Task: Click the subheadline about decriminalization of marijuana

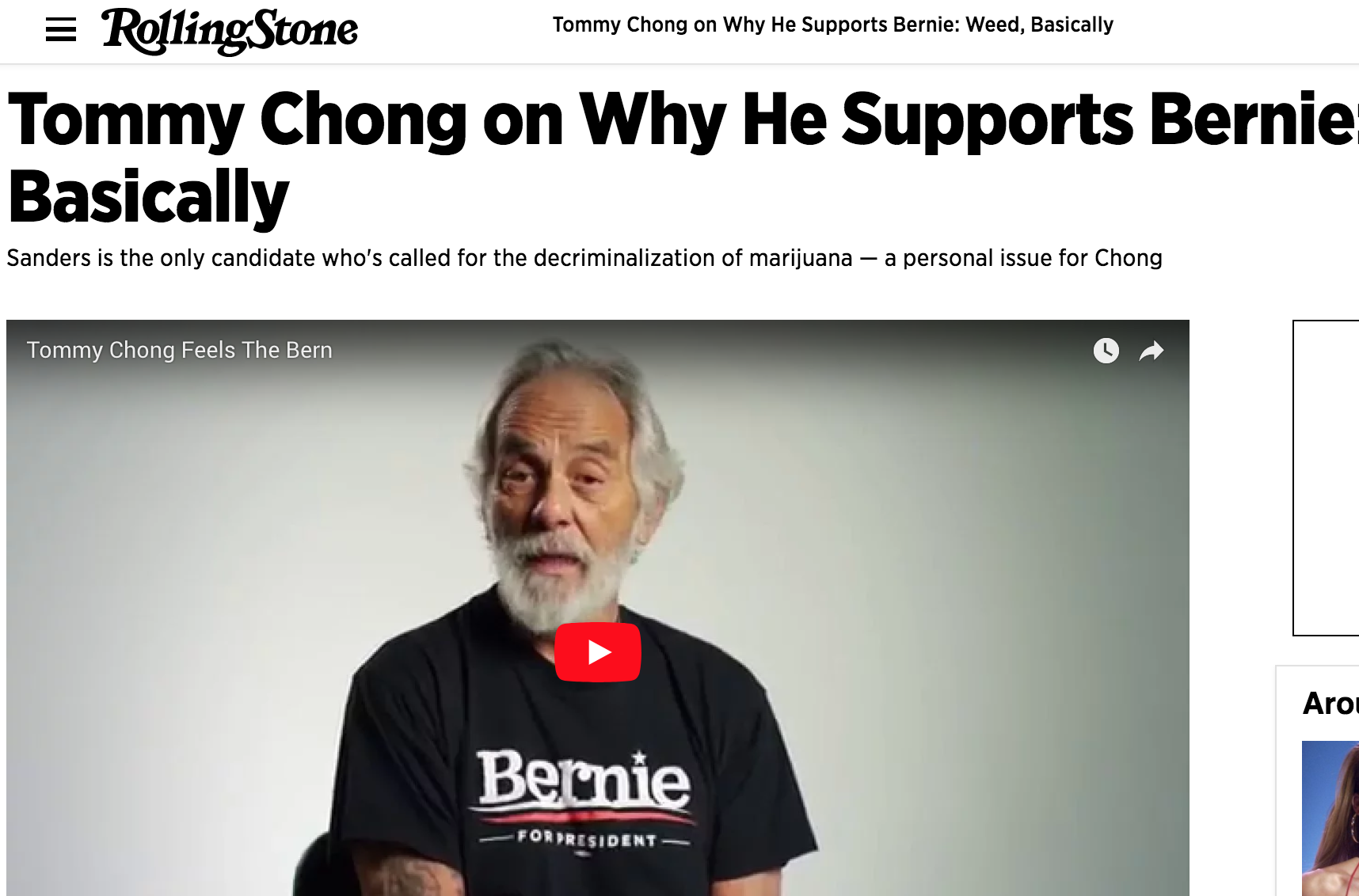Action: [584, 258]
